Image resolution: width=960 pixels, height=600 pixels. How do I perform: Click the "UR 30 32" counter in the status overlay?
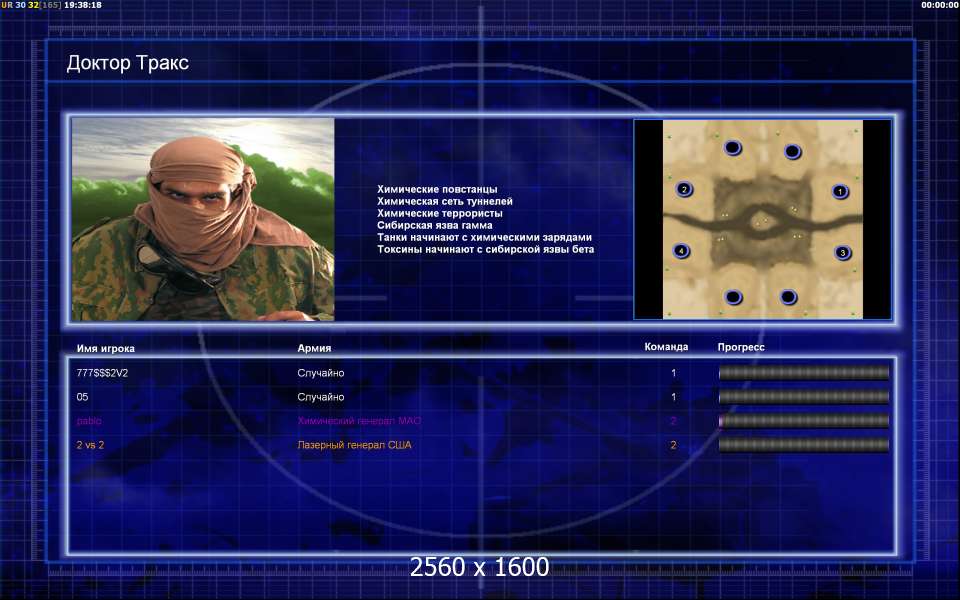[x=20, y=5]
